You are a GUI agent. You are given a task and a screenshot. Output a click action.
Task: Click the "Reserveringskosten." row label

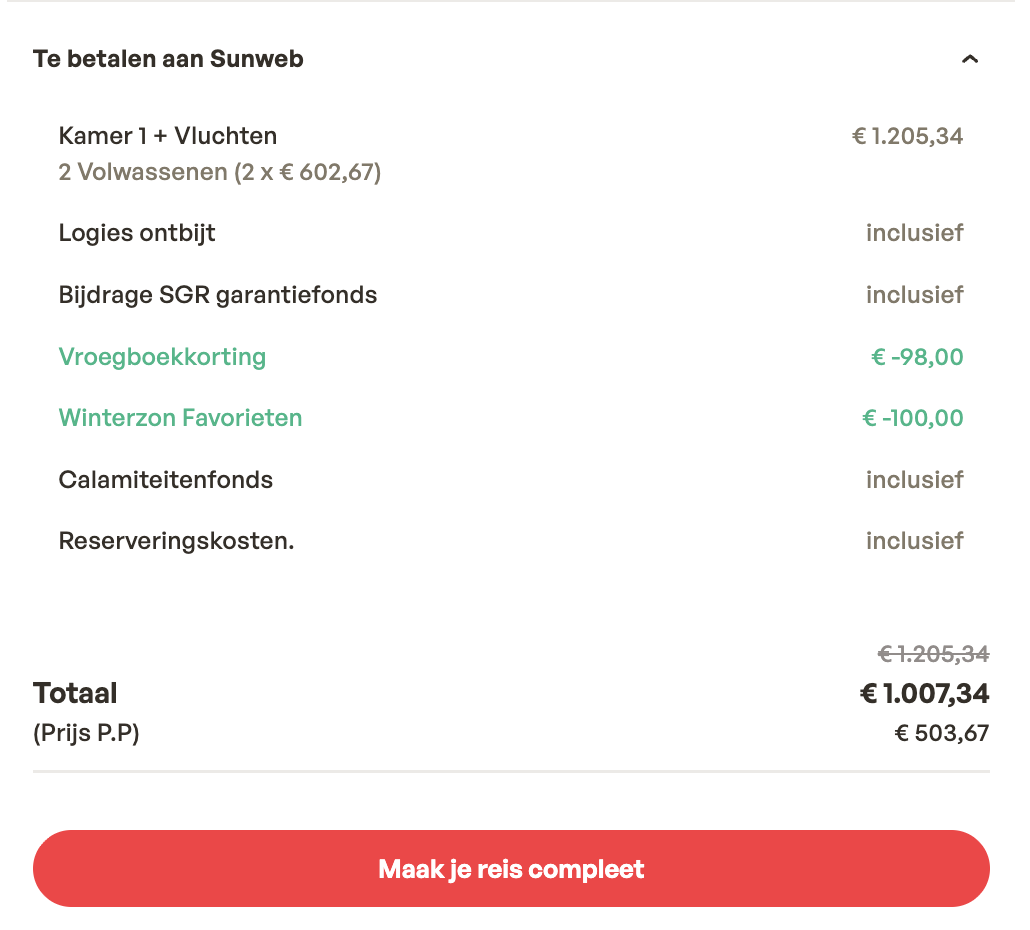[176, 541]
